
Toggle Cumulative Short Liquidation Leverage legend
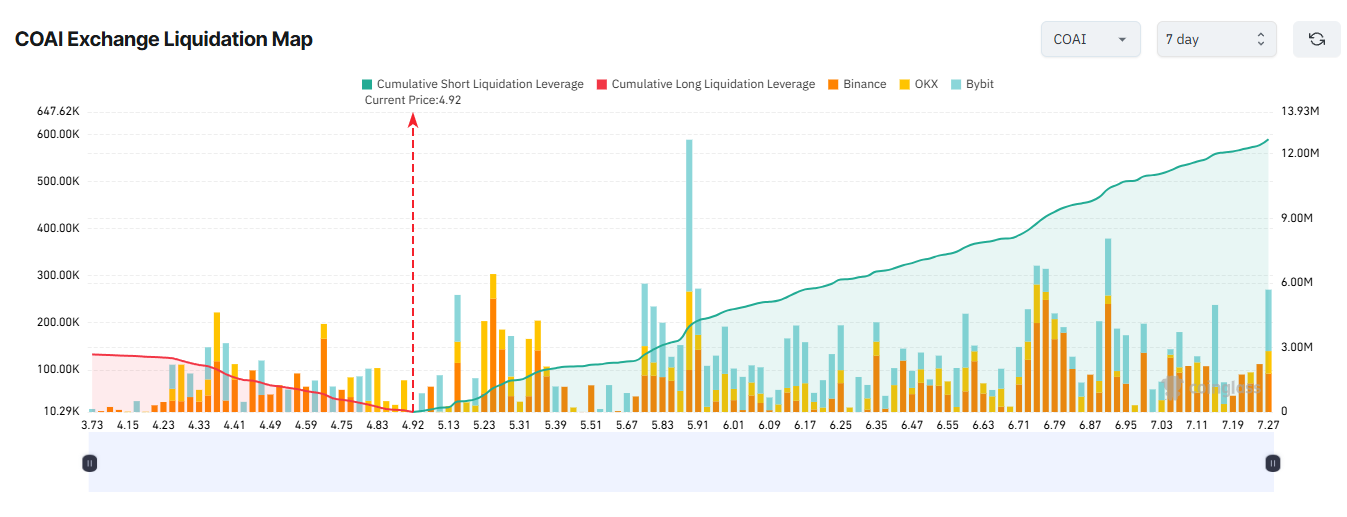479,84
